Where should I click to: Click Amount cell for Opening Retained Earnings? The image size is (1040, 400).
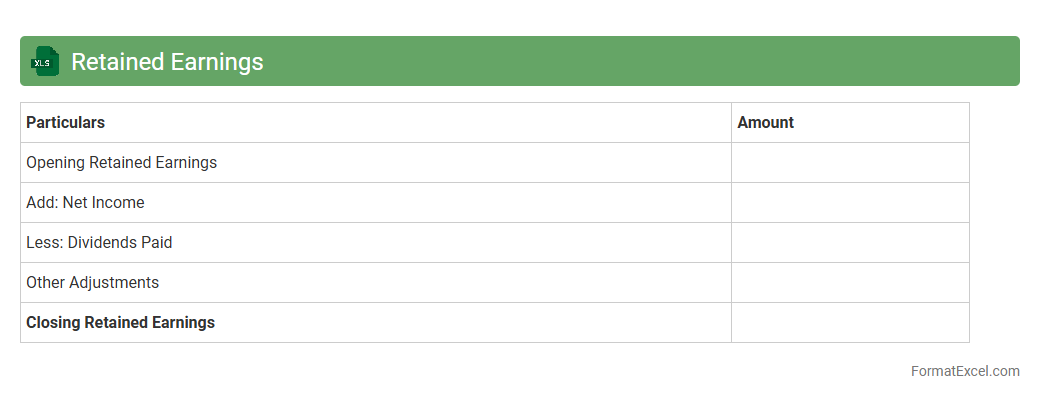[x=850, y=162]
